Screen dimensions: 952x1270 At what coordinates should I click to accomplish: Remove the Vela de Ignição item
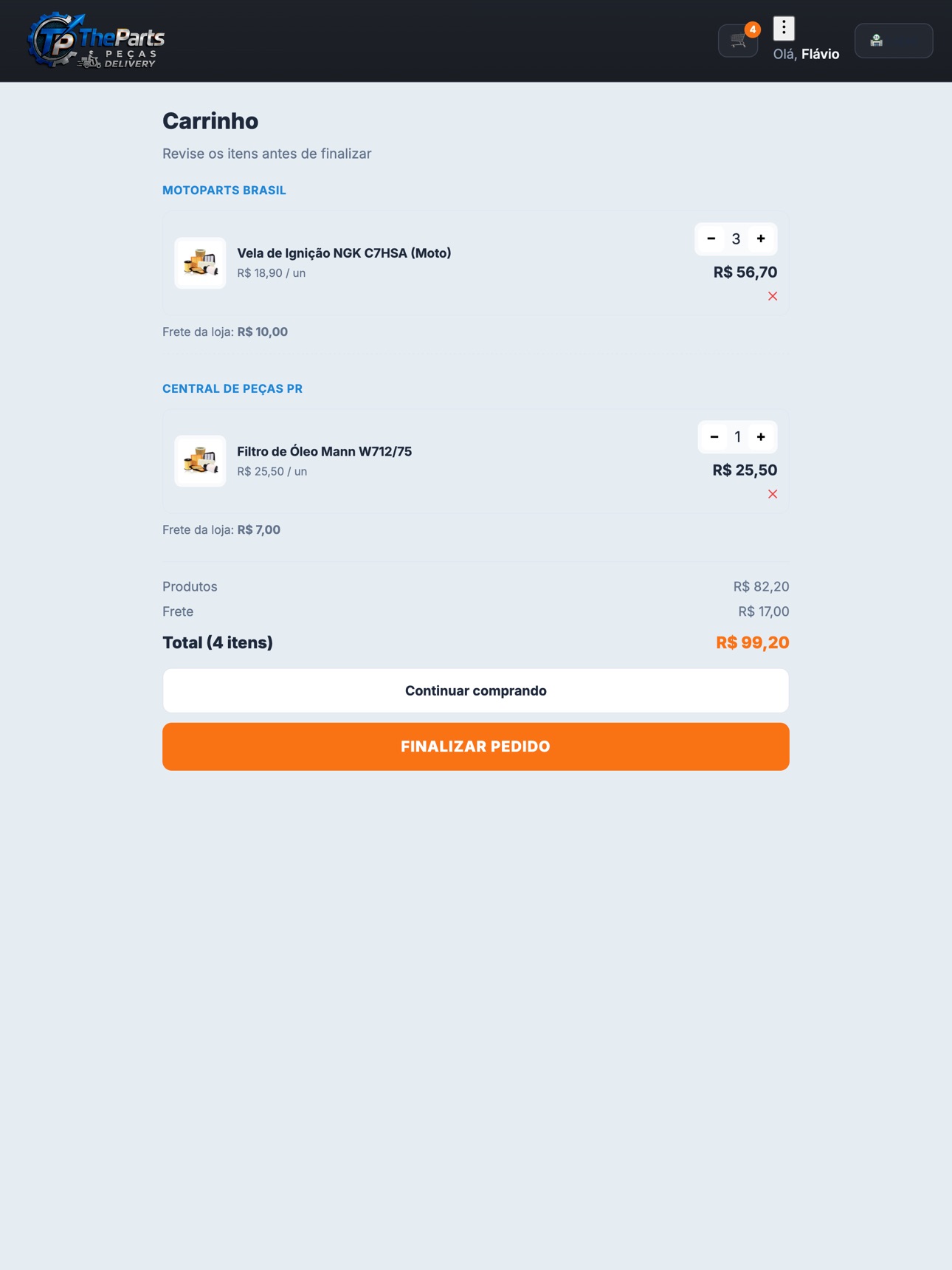pos(773,296)
